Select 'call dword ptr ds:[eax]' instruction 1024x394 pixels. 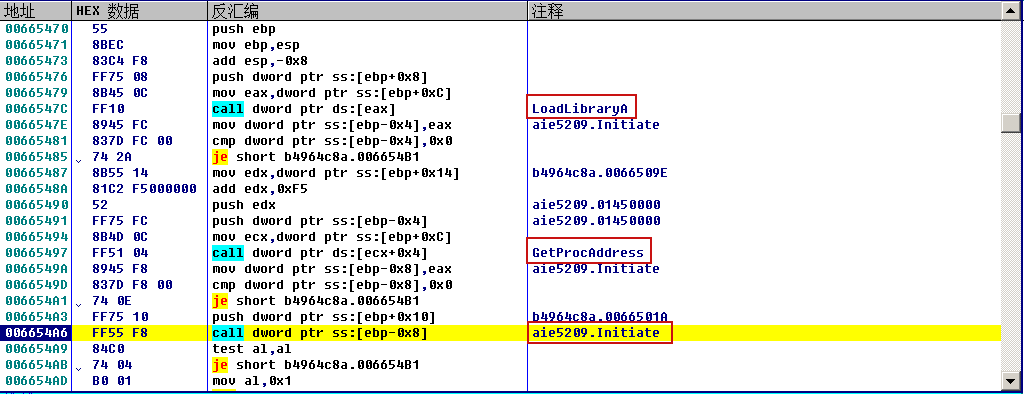click(x=303, y=109)
